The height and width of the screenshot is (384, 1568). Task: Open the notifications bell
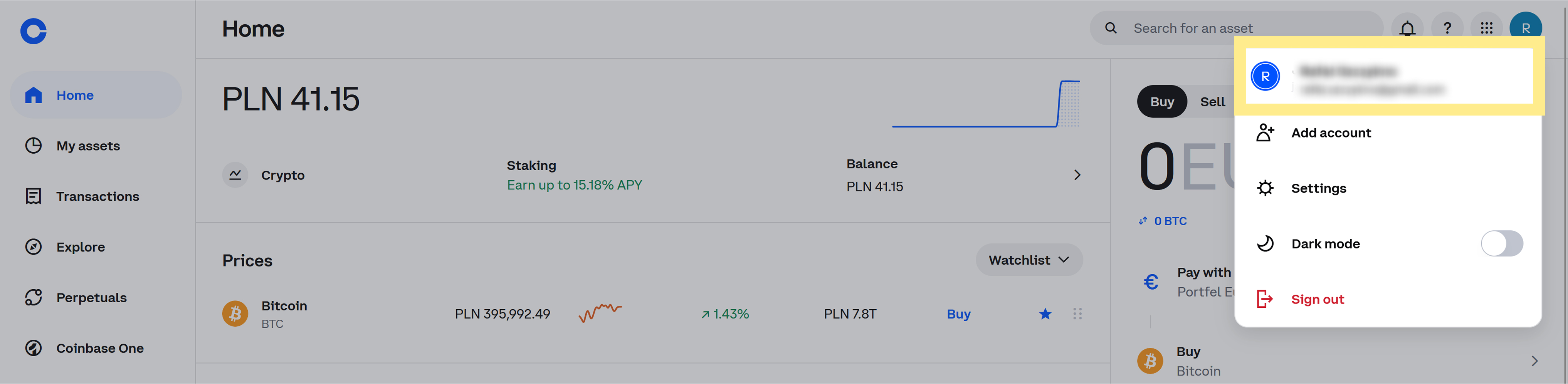click(x=1407, y=28)
